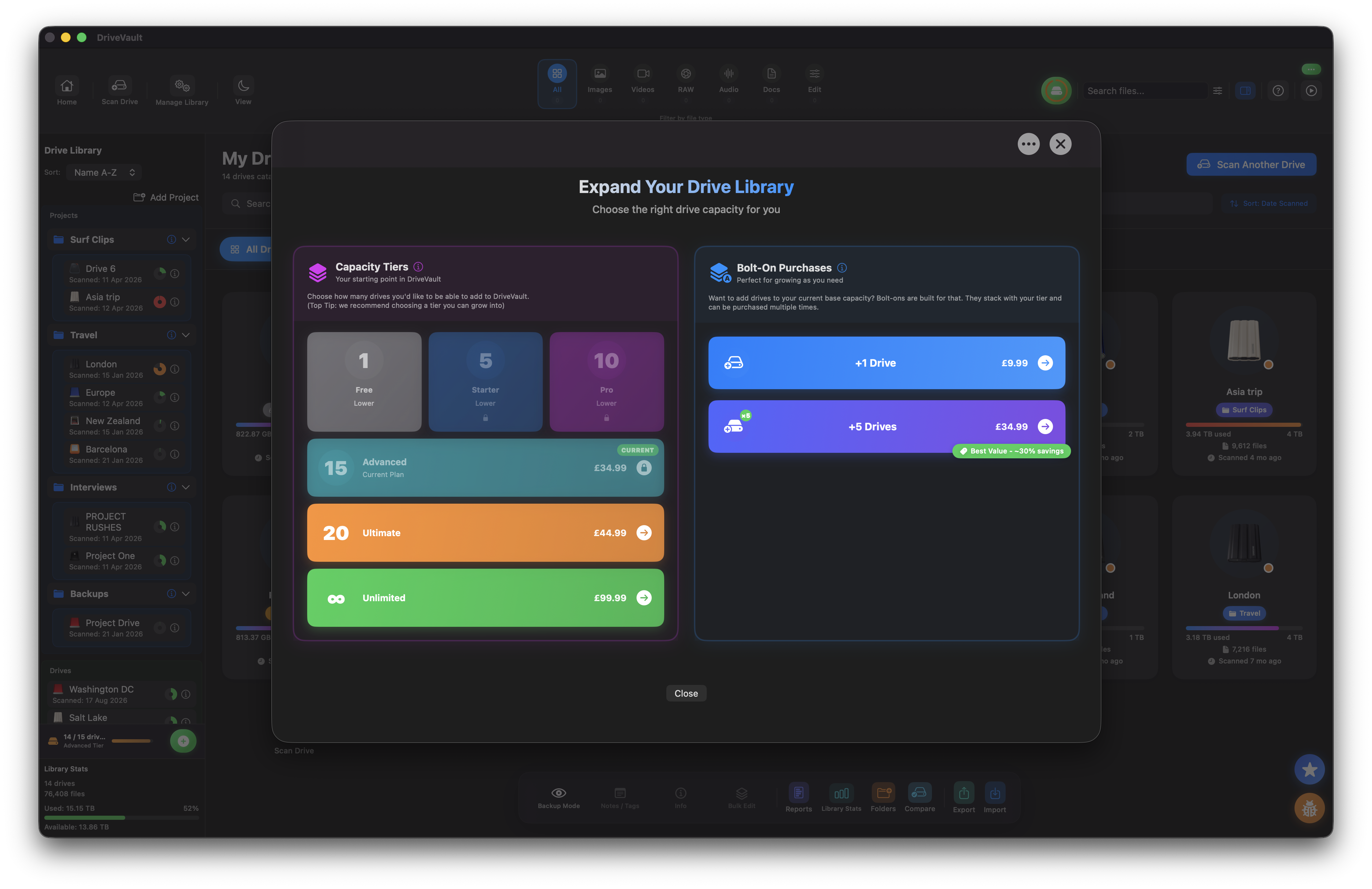Open the Sort Name A-Z dropdown
Screen dimensions: 1372x889
pos(104,172)
